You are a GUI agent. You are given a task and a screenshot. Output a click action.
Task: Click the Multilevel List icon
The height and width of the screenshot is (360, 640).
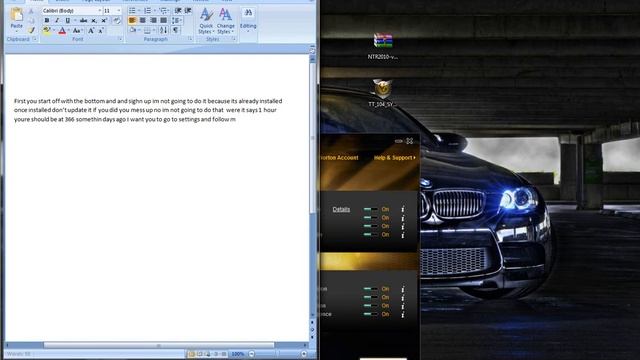pos(163,11)
